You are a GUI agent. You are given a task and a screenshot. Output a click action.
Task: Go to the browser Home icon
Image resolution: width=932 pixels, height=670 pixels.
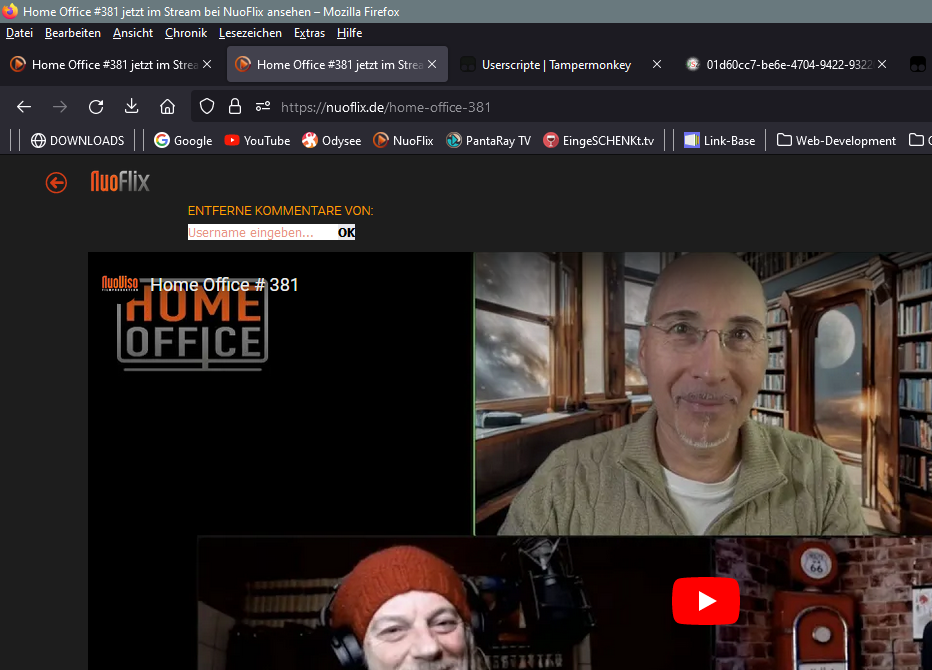(167, 107)
